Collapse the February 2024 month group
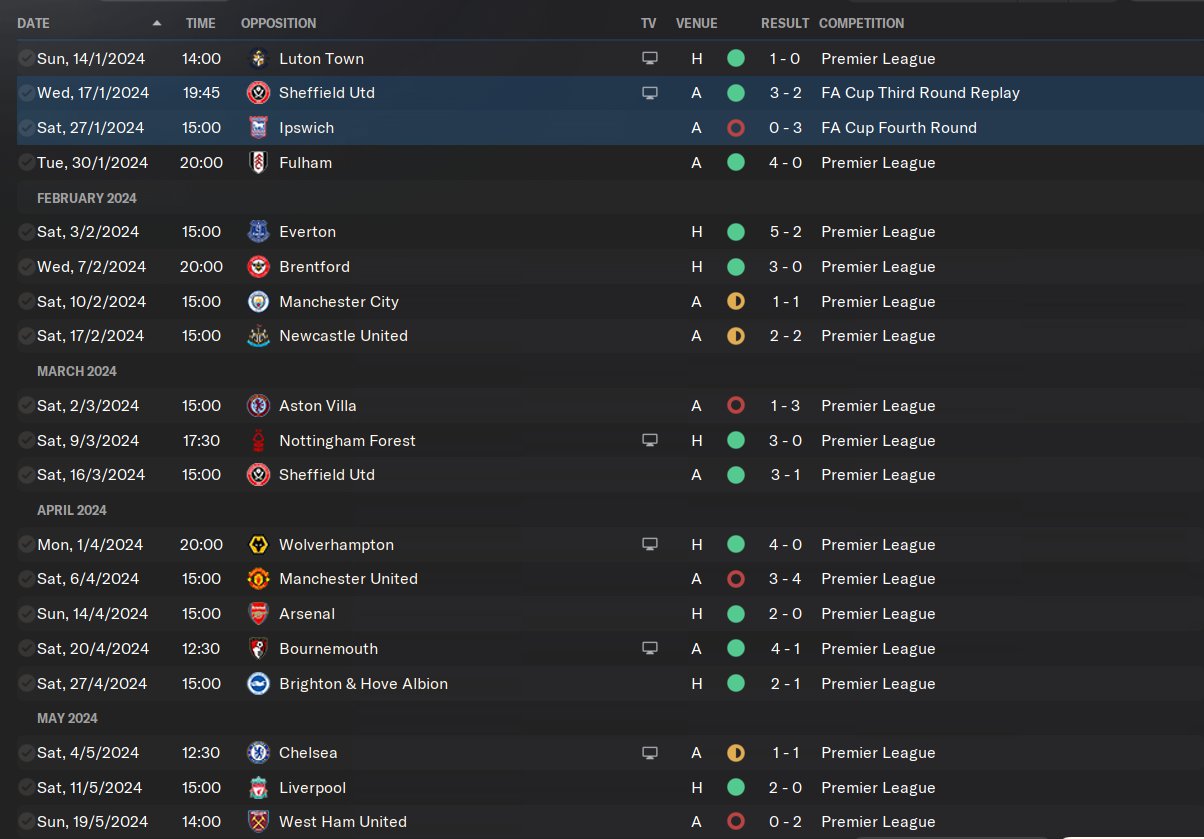 (87, 198)
